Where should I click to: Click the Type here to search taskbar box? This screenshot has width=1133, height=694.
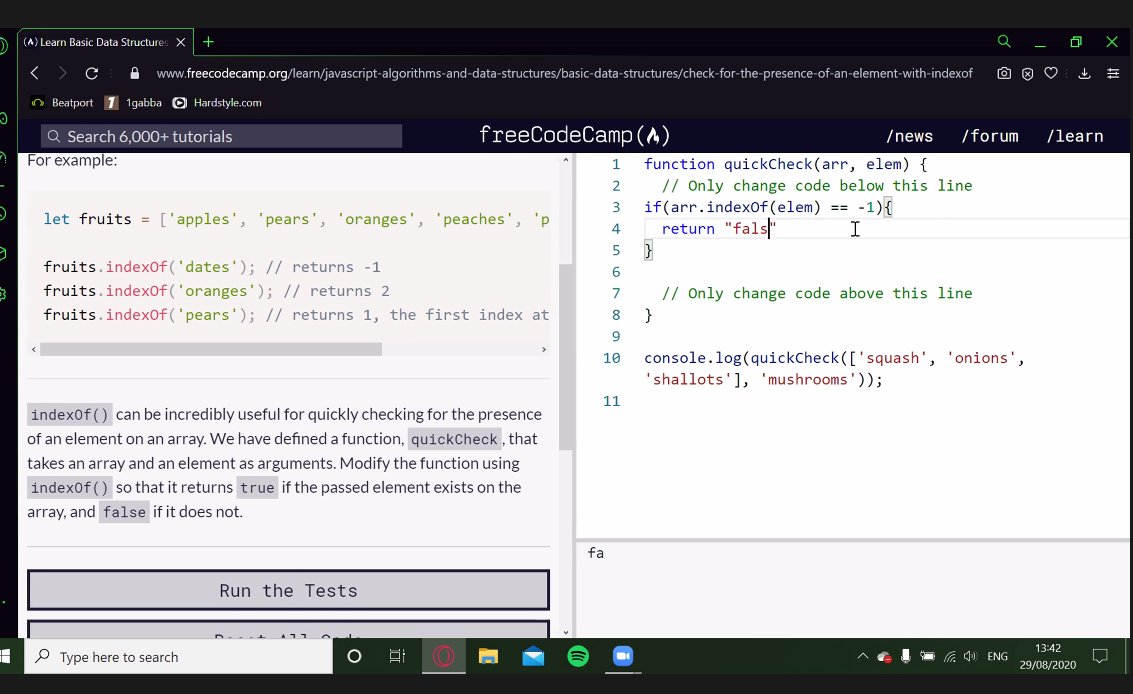point(178,656)
